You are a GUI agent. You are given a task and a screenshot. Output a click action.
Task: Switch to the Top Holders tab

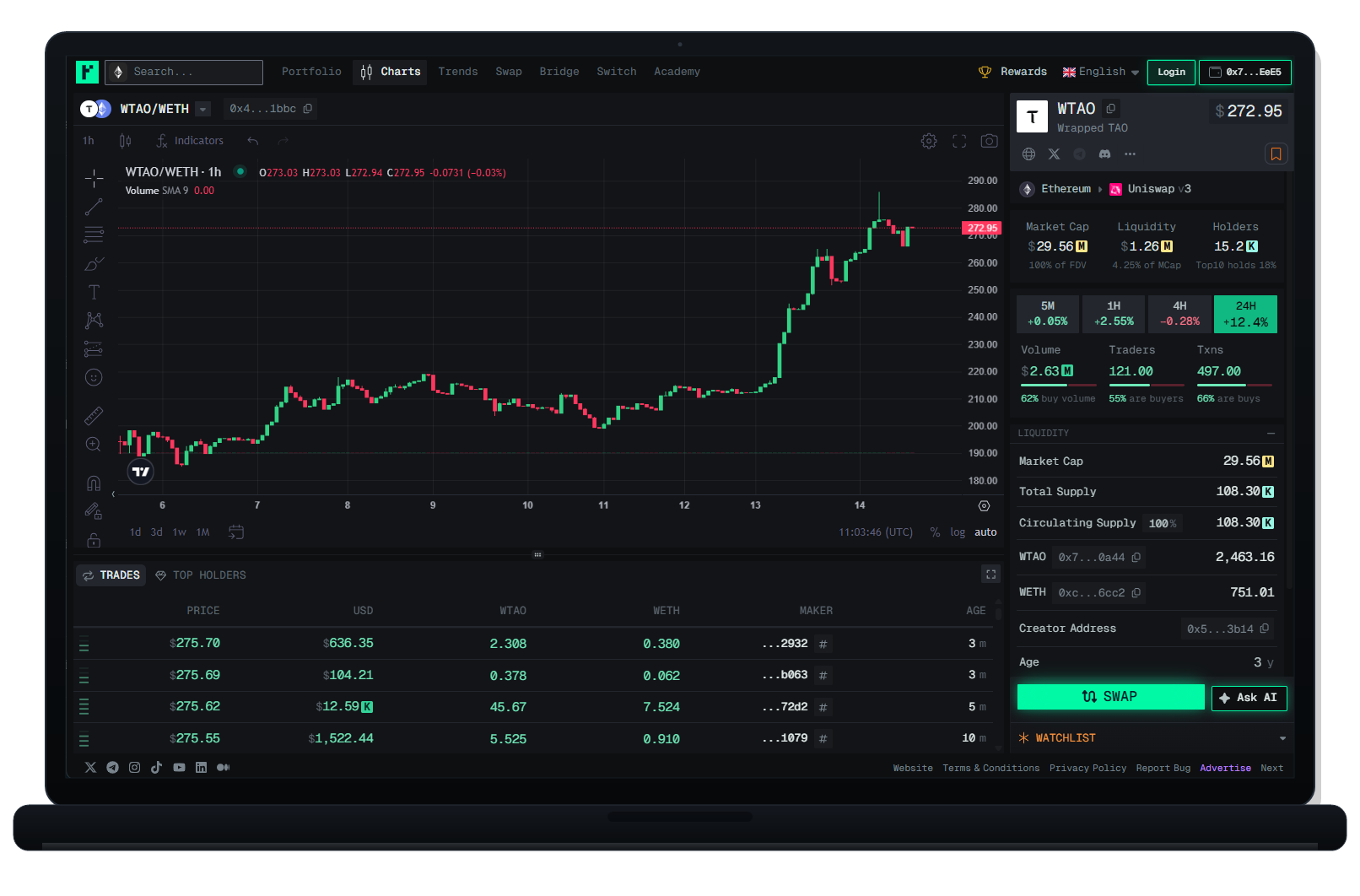coord(201,575)
